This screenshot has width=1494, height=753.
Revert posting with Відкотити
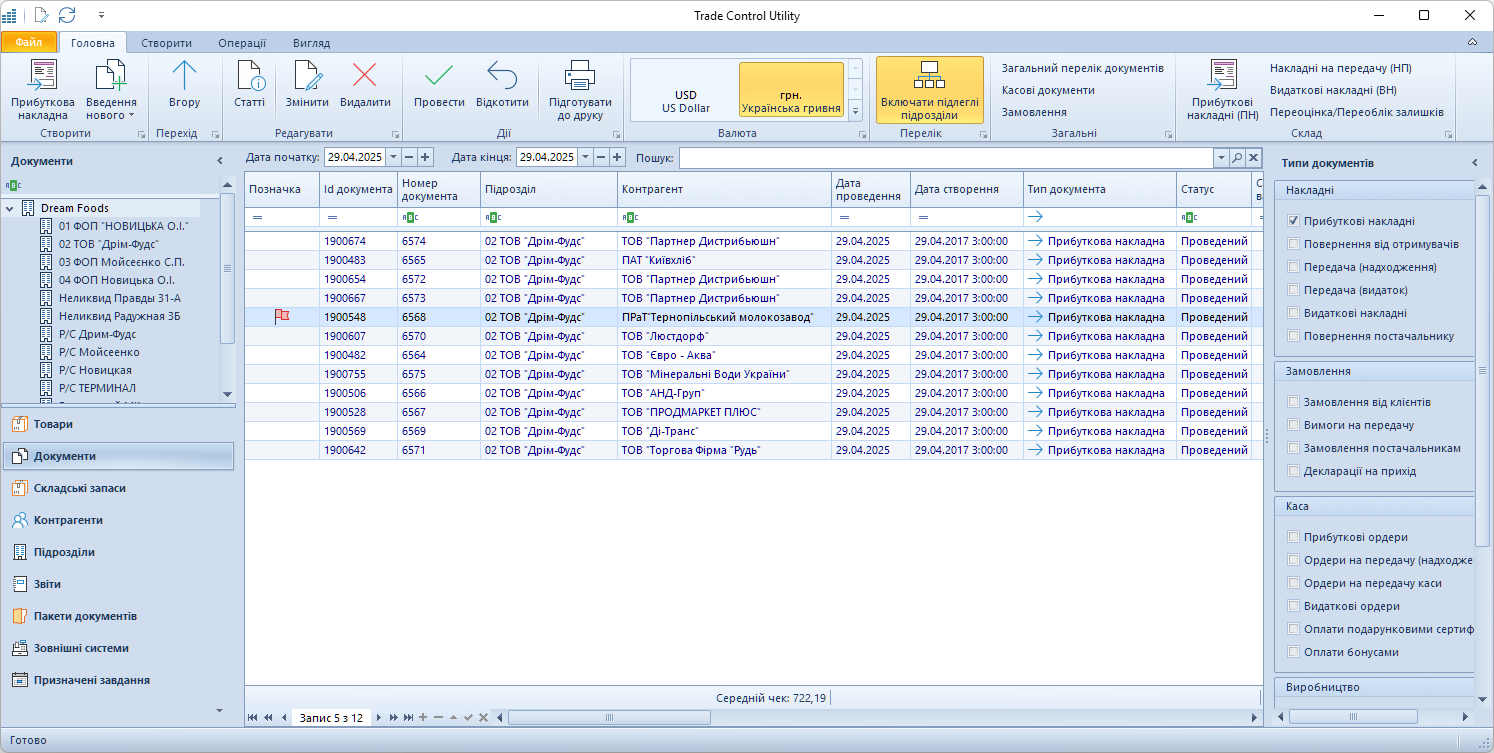pyautogui.click(x=502, y=84)
